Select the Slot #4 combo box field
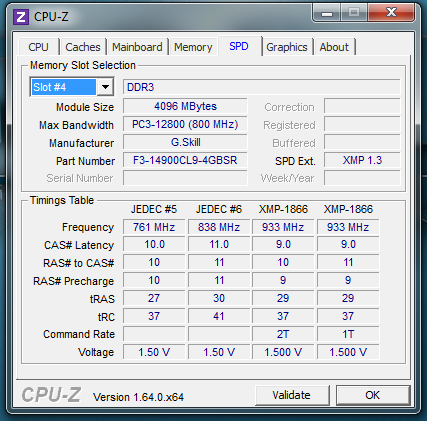This screenshot has width=427, height=421. coord(72,87)
